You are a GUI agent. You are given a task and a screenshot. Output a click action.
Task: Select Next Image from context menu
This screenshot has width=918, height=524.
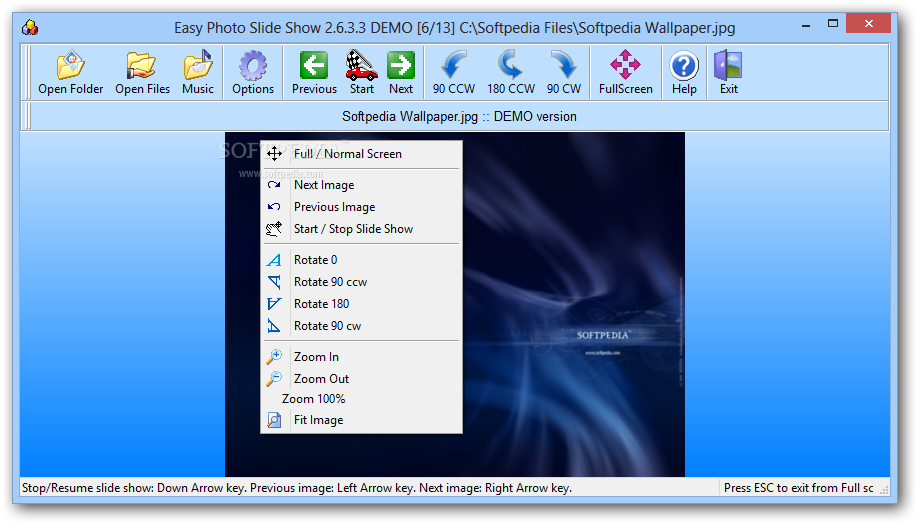361,185
